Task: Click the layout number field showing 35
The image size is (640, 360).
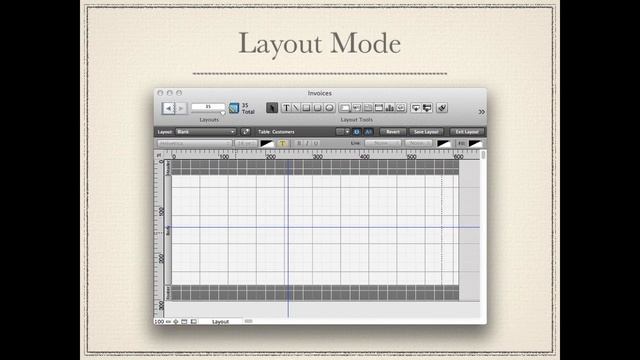Action: pyautogui.click(x=208, y=106)
